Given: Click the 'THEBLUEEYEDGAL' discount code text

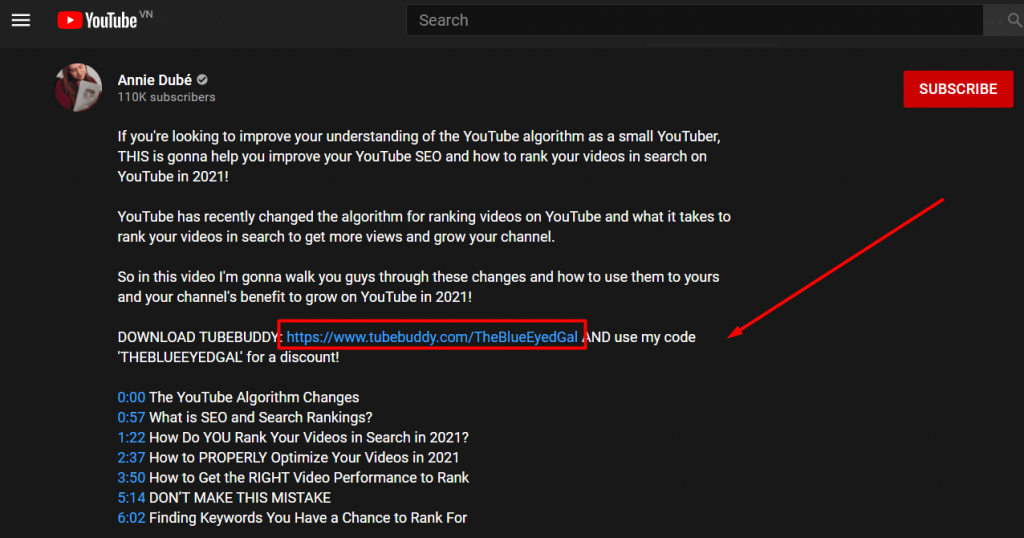Looking at the screenshot, I should tap(180, 357).
